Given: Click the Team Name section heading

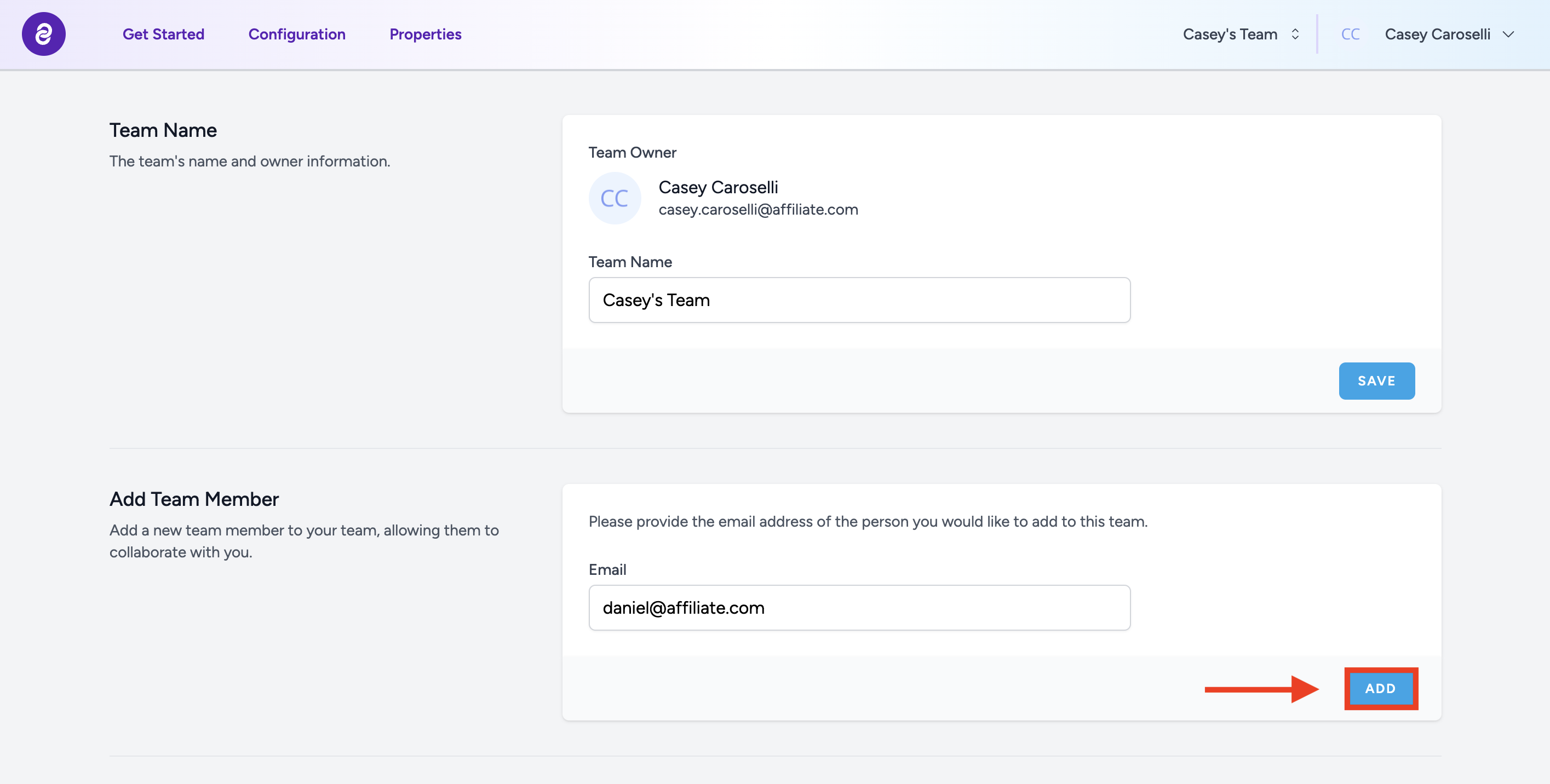Looking at the screenshot, I should coord(163,130).
